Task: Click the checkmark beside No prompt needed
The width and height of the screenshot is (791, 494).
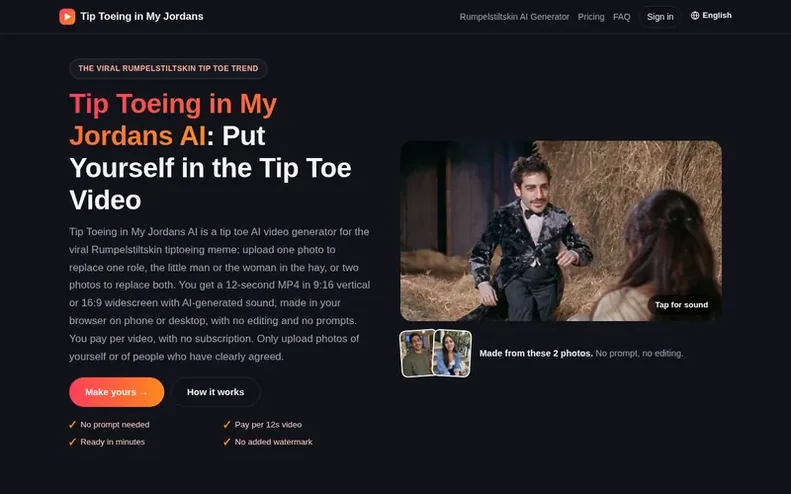Action: point(73,424)
